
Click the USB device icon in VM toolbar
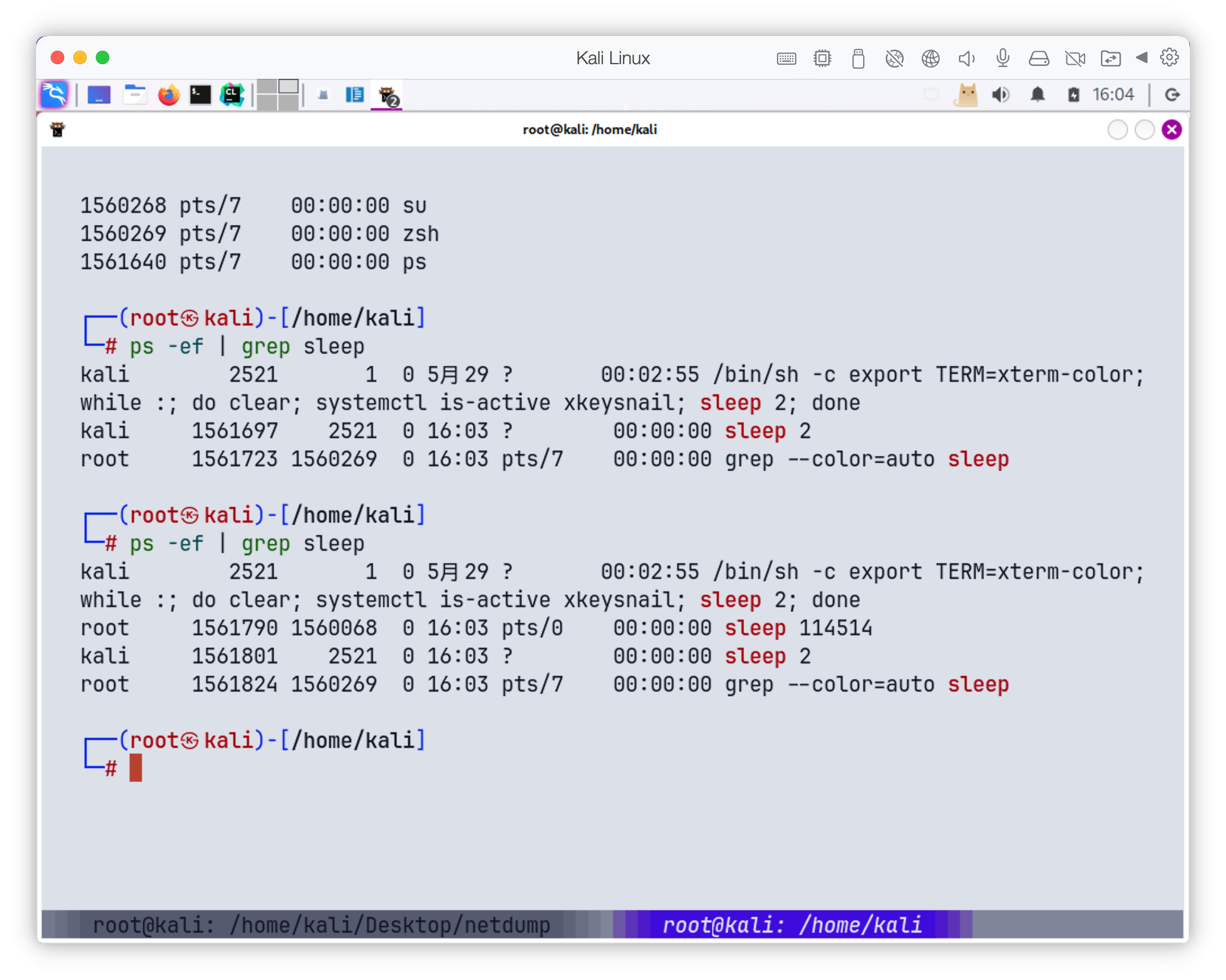859,58
